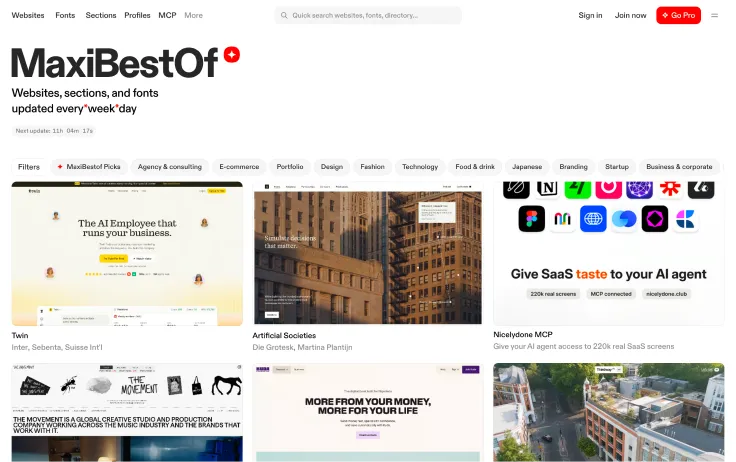This screenshot has height=462, width=736.
Task: Open Profiles page
Action: 137,15
